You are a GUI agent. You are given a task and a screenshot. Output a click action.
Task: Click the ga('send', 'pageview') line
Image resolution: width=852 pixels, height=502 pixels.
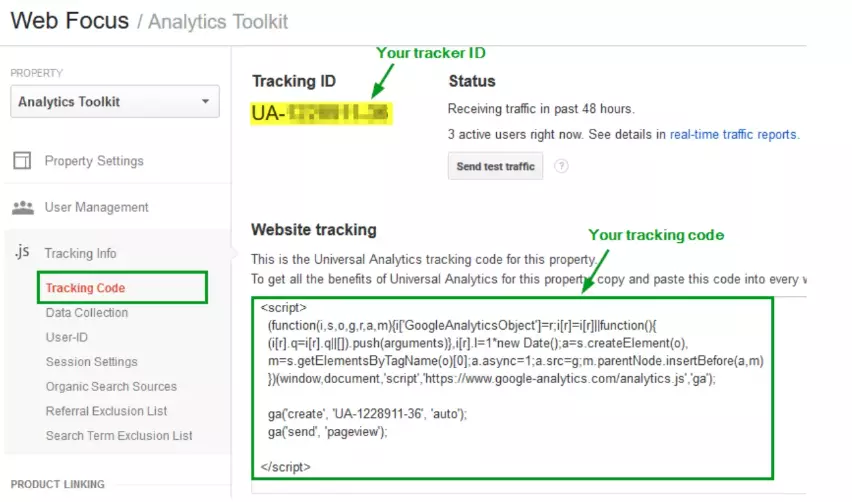pyautogui.click(x=328, y=432)
